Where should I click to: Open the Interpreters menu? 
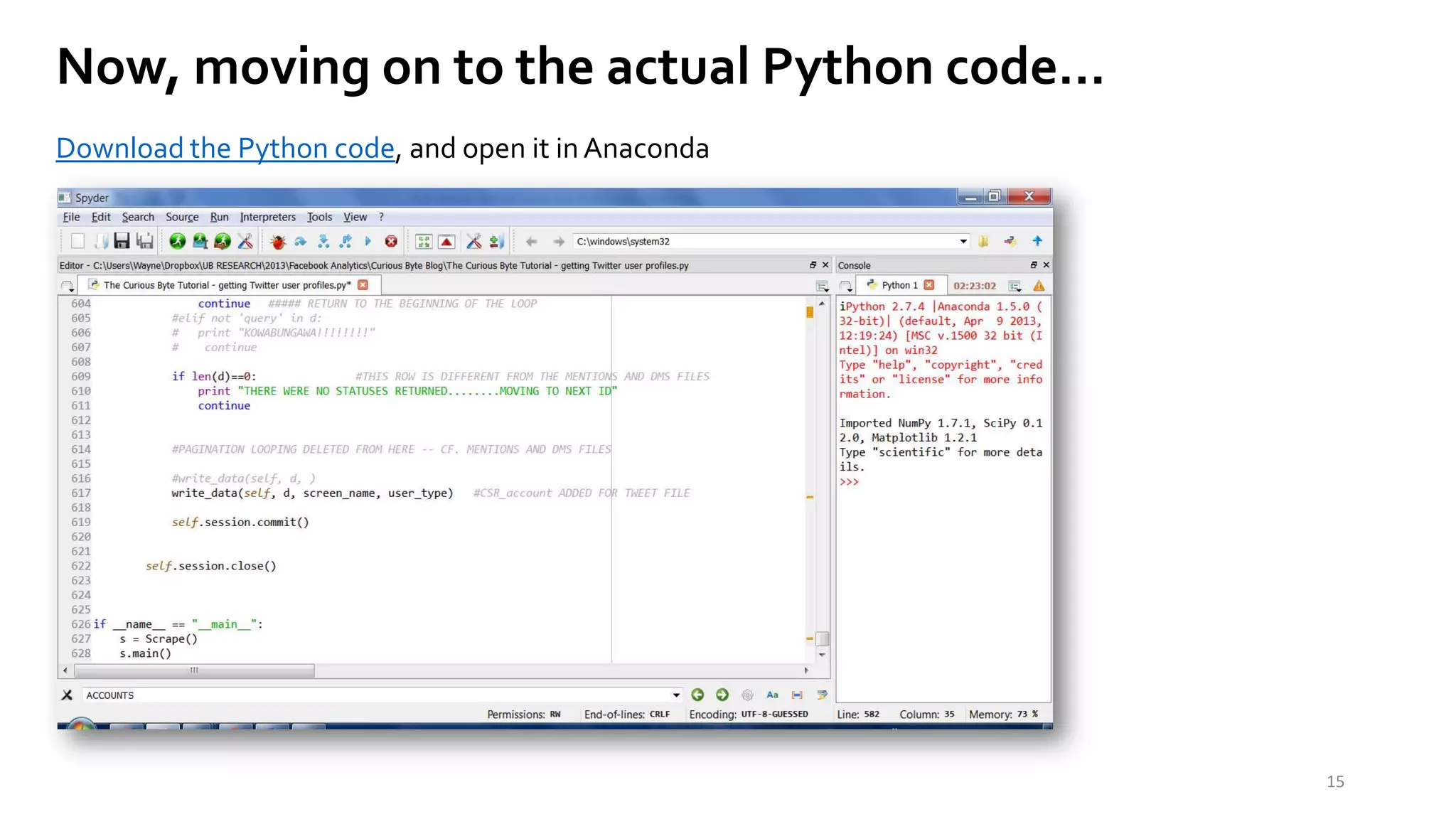click(267, 217)
